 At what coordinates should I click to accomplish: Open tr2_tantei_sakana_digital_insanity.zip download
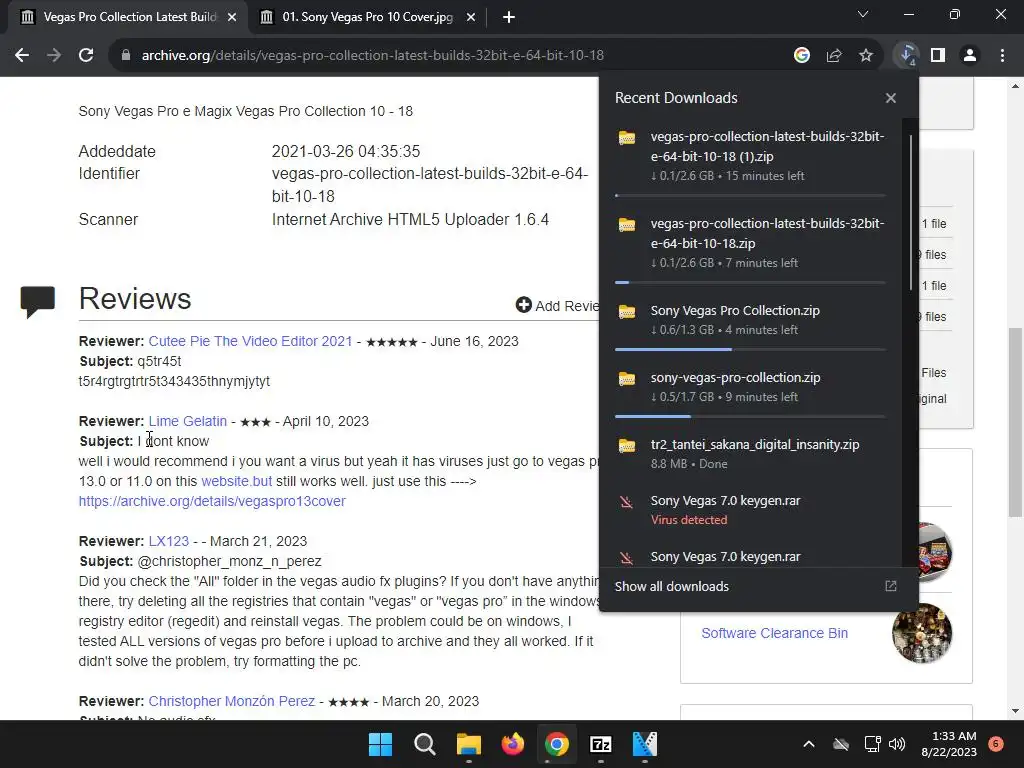[750, 453]
